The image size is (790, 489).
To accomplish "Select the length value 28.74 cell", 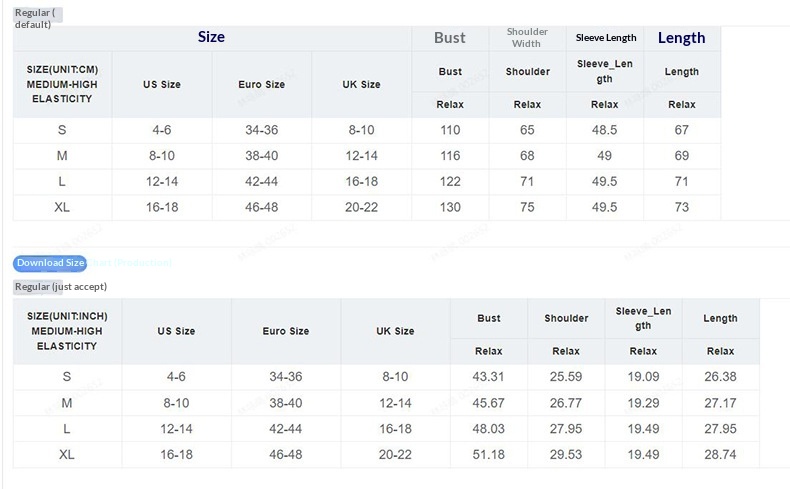I will [720, 455].
